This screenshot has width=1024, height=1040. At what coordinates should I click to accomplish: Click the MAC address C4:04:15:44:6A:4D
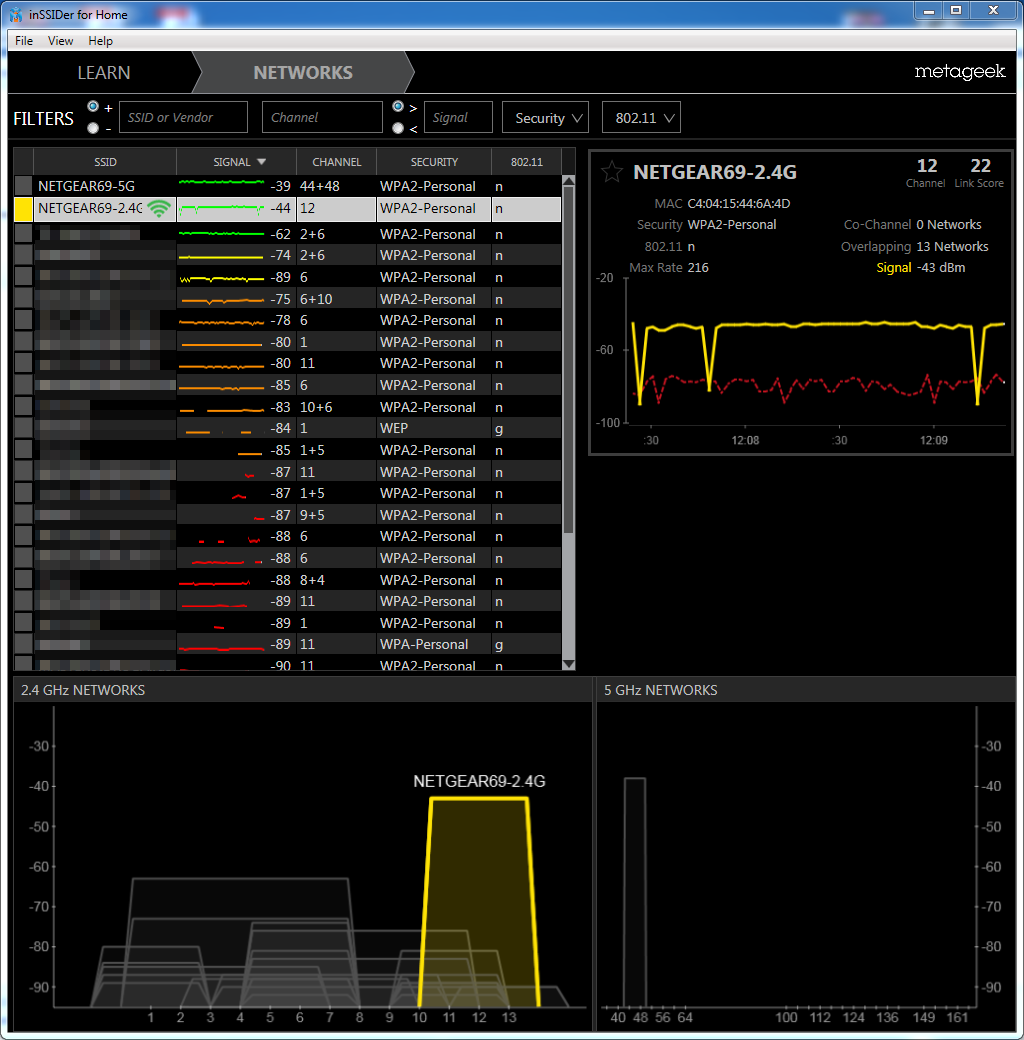[738, 204]
